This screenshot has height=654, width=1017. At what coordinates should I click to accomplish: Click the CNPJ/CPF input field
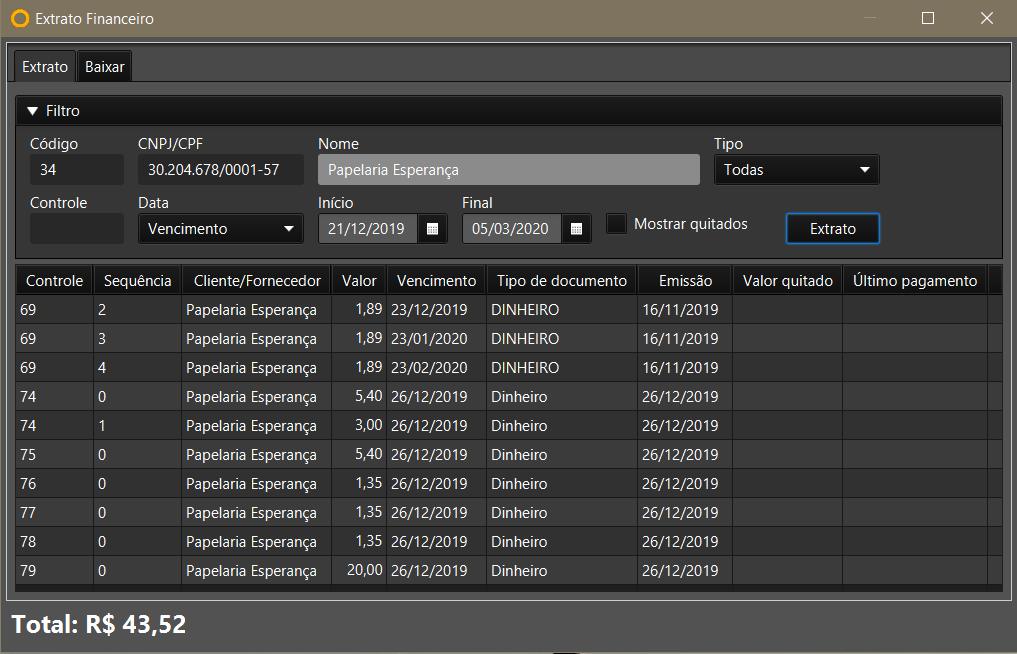221,170
